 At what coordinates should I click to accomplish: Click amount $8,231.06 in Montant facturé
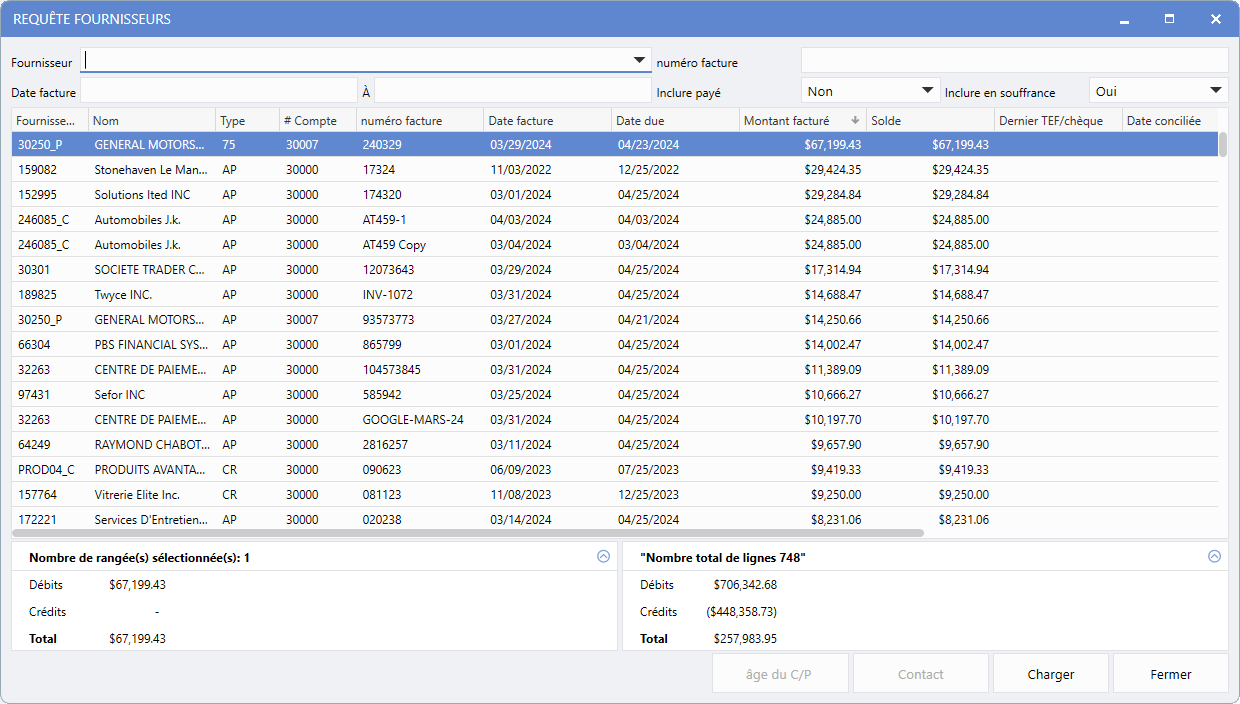click(835, 520)
